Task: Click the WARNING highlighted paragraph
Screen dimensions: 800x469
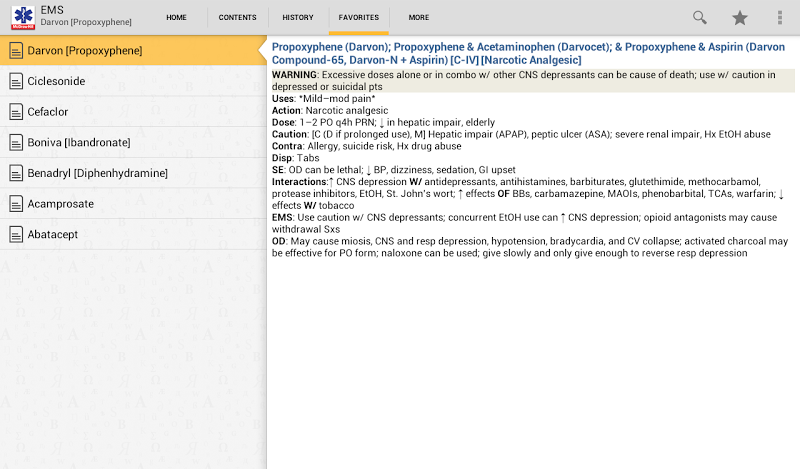Action: click(533, 81)
